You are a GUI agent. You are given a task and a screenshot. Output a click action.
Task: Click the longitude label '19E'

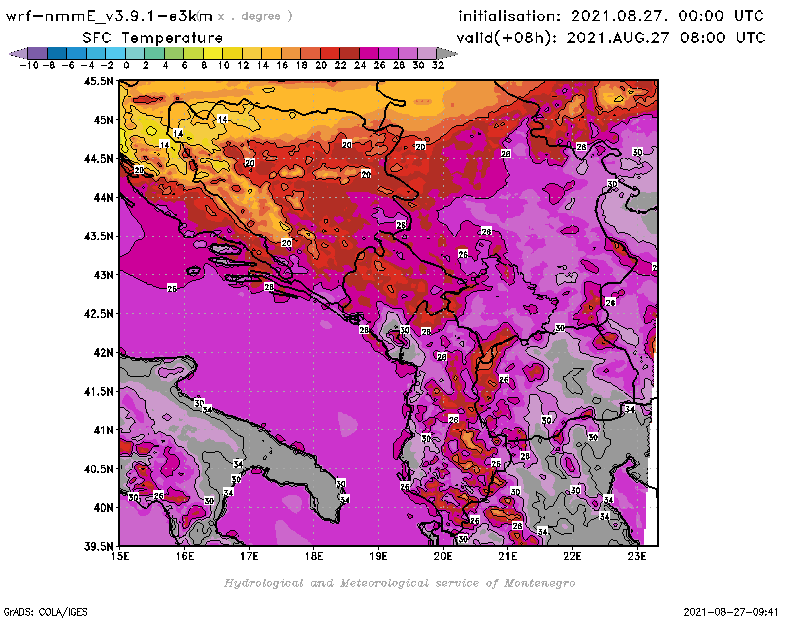(379, 556)
